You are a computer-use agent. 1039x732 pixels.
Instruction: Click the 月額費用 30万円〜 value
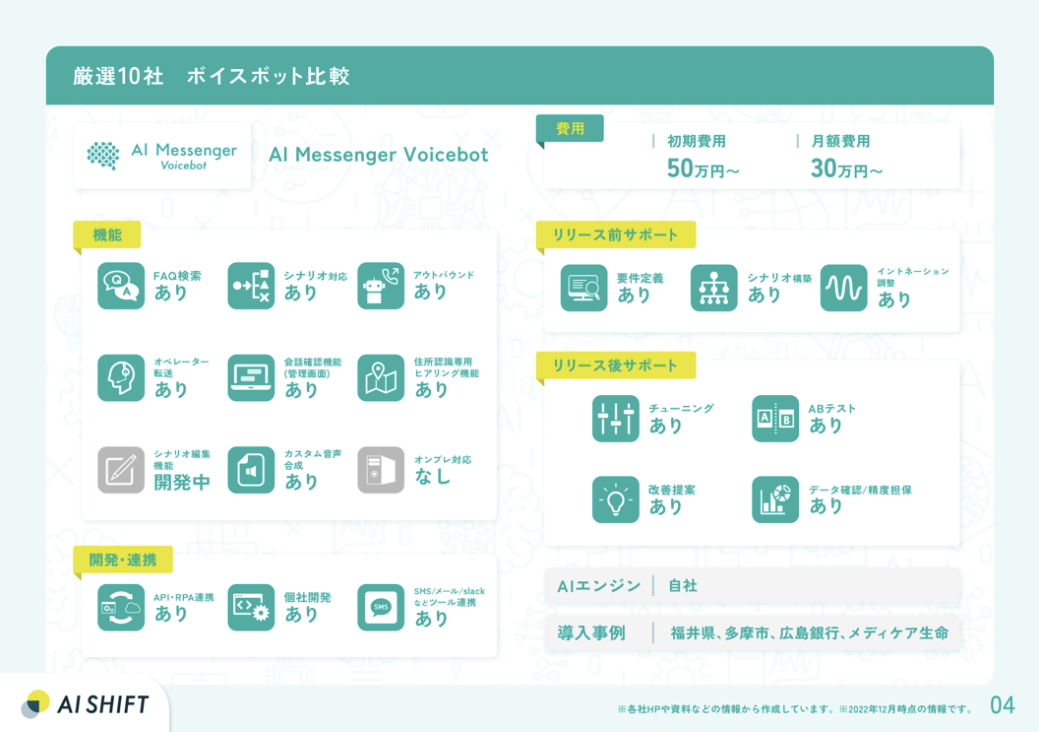click(x=847, y=169)
